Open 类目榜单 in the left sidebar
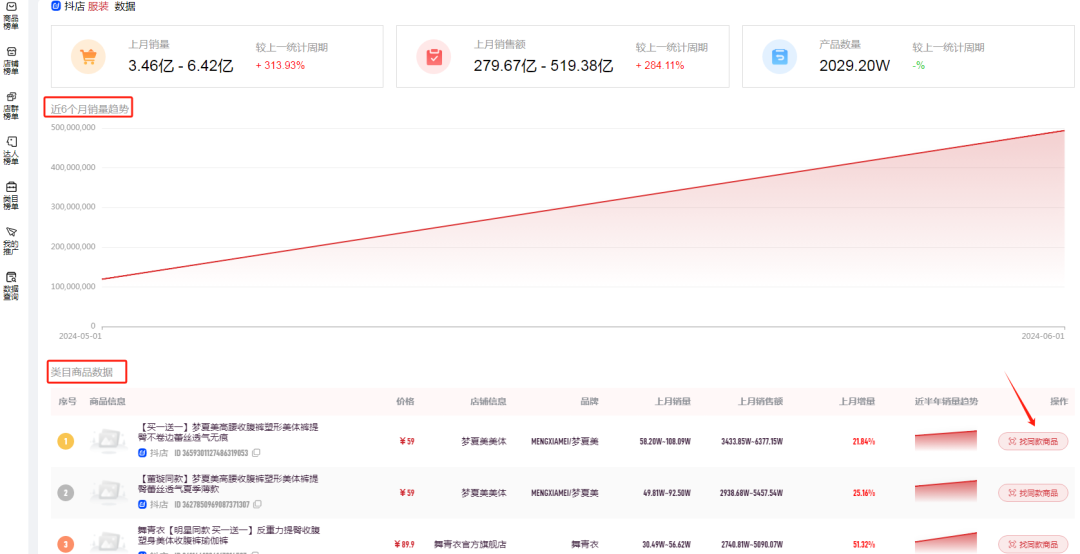 [11, 196]
